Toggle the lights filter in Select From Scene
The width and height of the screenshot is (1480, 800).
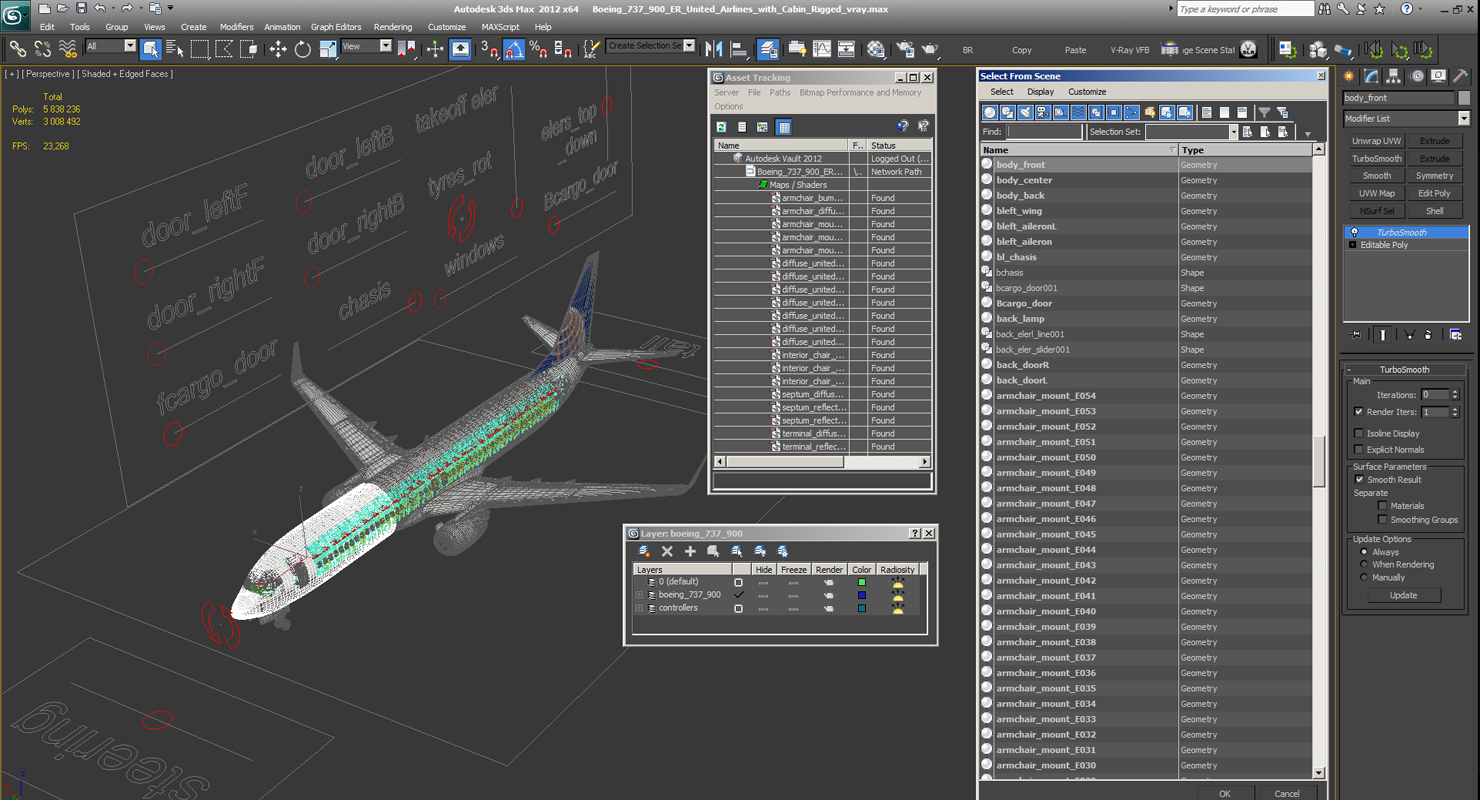[1025, 112]
